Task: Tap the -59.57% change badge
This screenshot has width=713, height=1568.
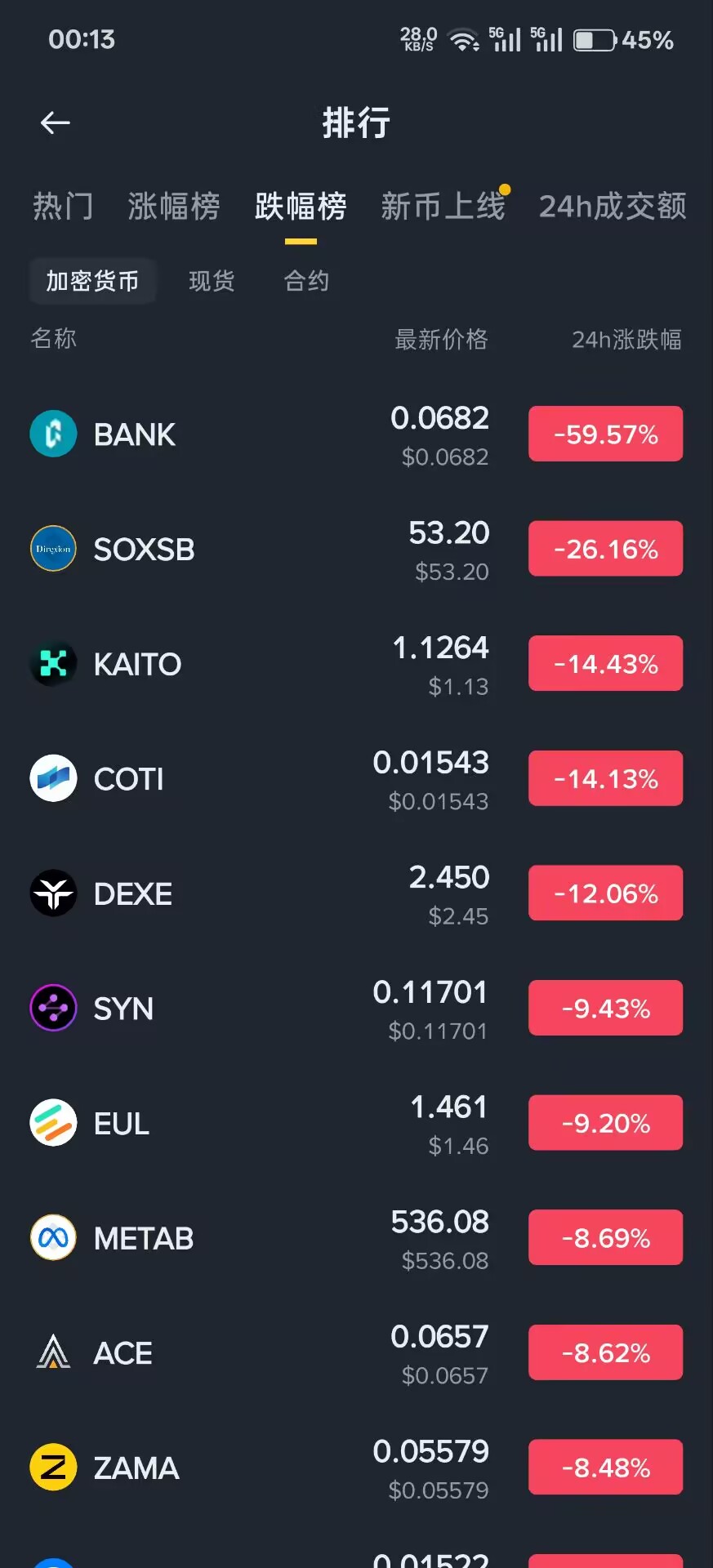Action: pyautogui.click(x=605, y=434)
